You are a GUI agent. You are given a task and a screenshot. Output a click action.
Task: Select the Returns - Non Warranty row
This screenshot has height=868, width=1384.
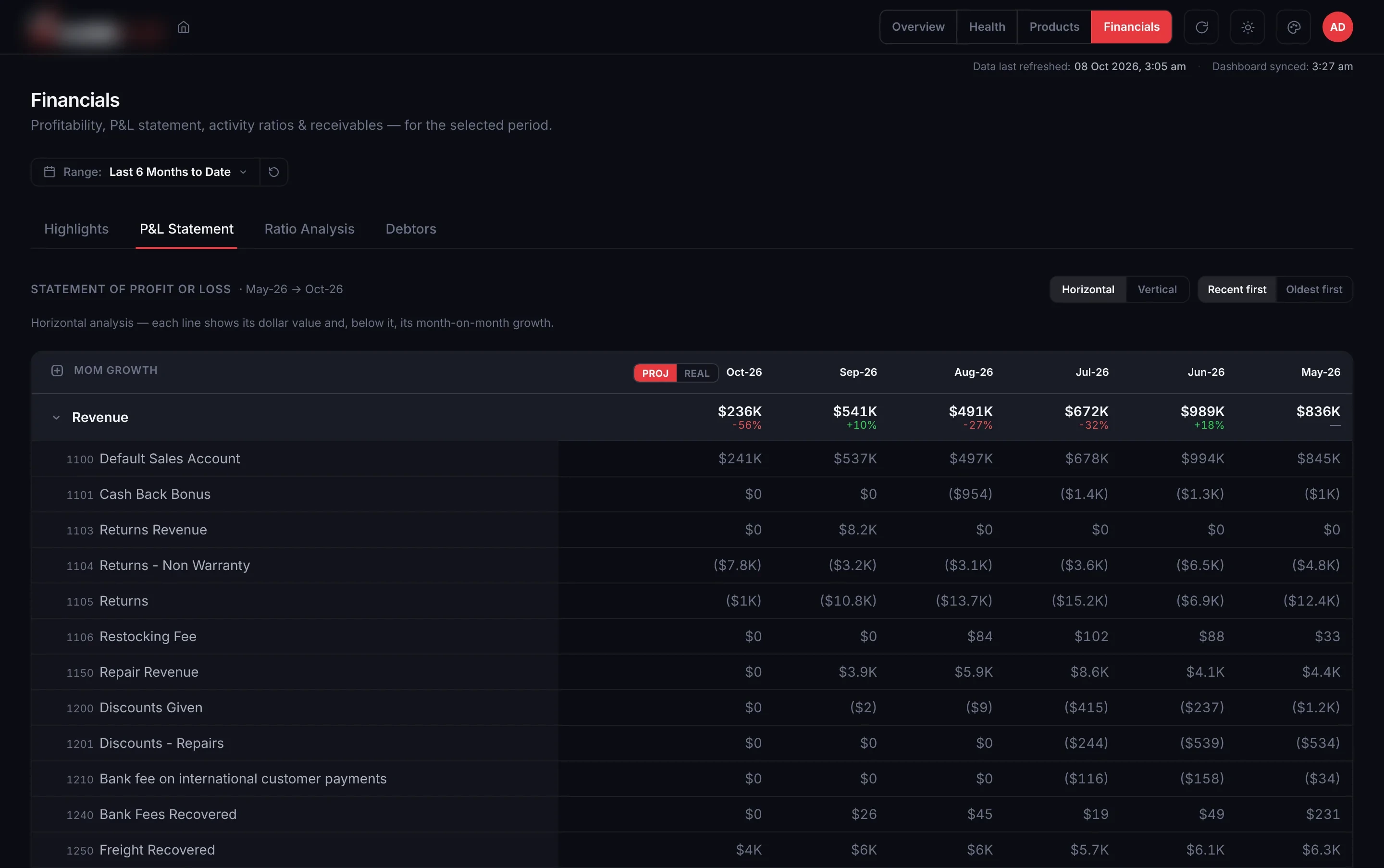[692, 566]
